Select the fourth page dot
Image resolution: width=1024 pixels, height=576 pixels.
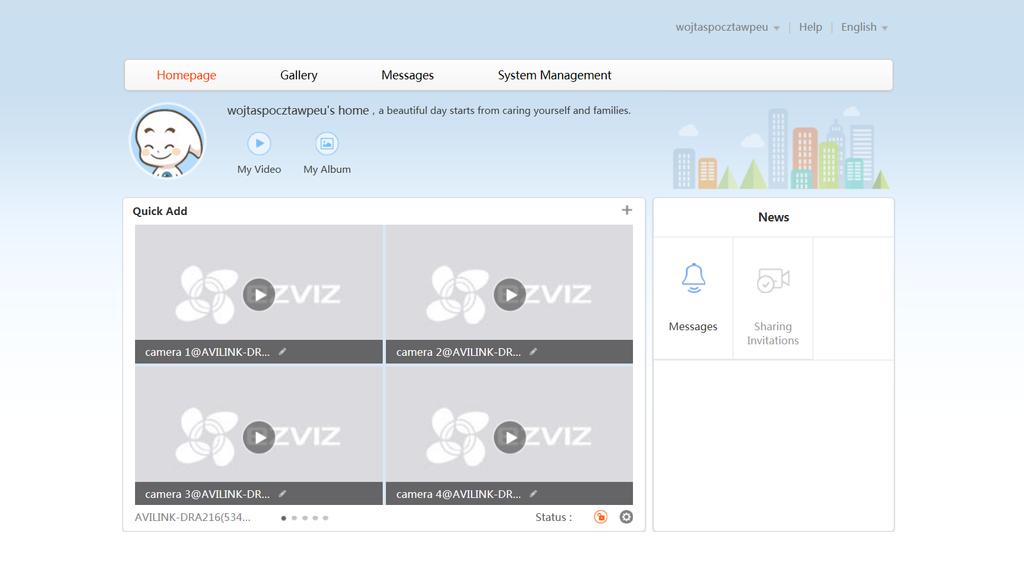point(315,518)
